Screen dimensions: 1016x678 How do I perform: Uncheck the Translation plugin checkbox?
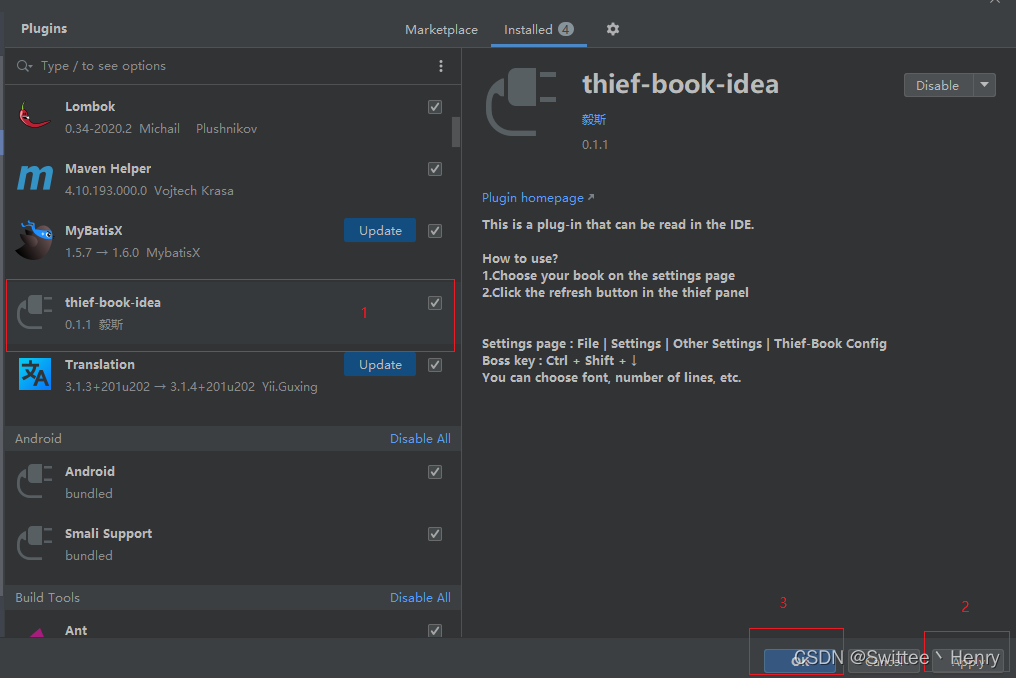tap(435, 365)
